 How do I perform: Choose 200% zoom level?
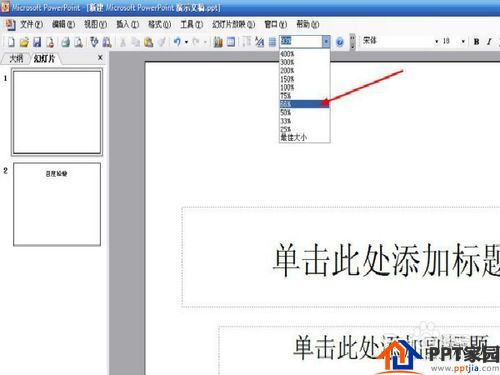(305, 71)
